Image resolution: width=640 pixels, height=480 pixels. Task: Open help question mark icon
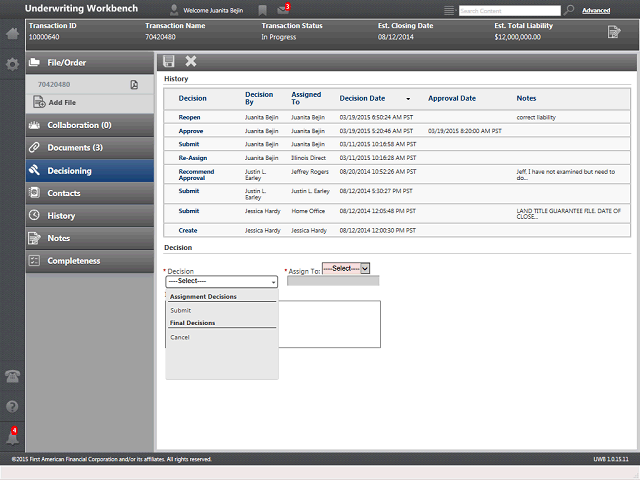tap(12, 407)
